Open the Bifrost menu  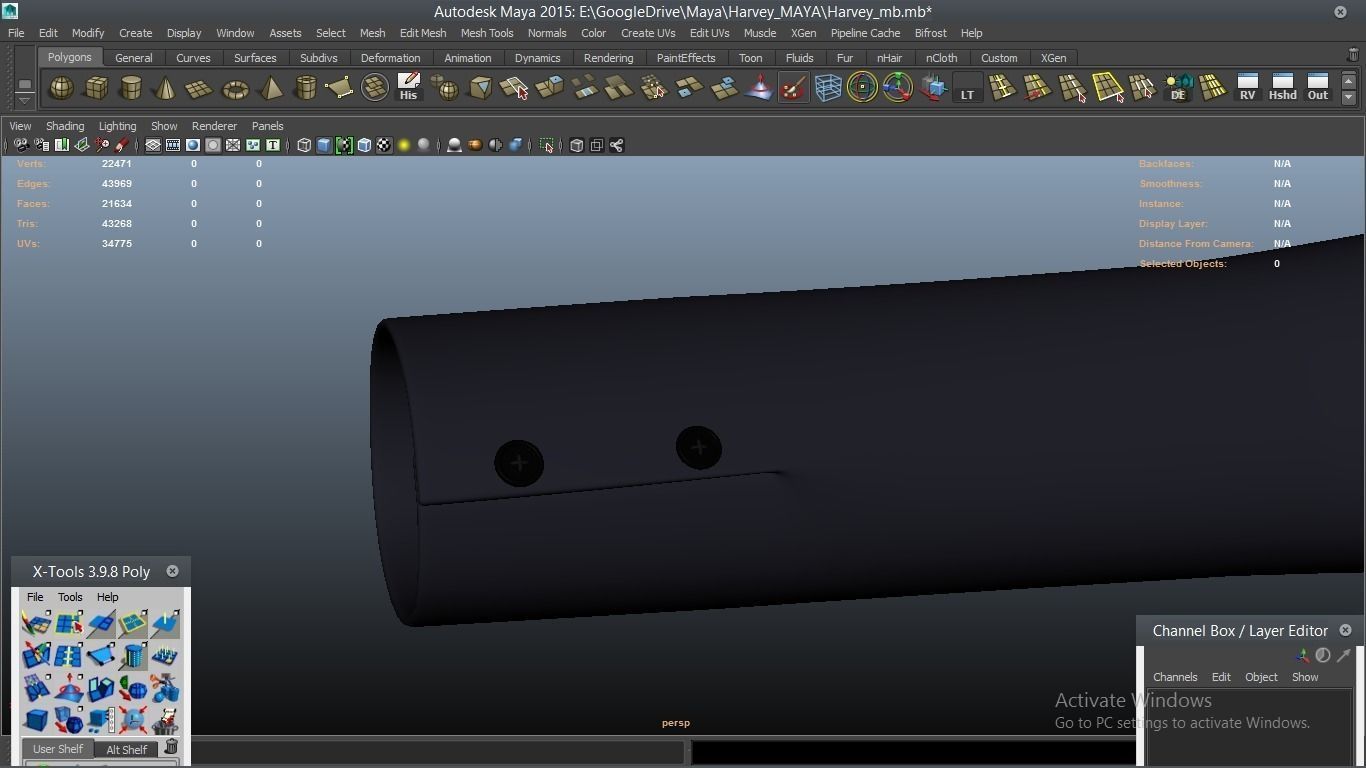point(930,33)
